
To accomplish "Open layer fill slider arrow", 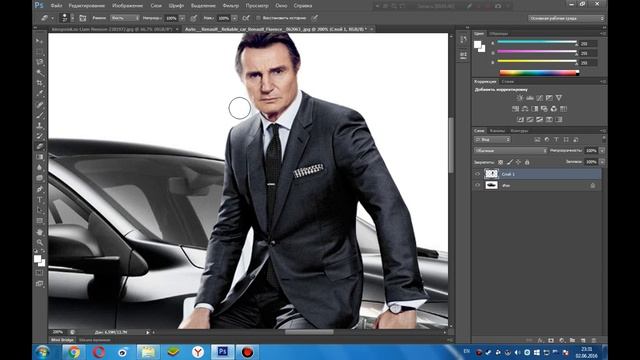I will pos(602,162).
